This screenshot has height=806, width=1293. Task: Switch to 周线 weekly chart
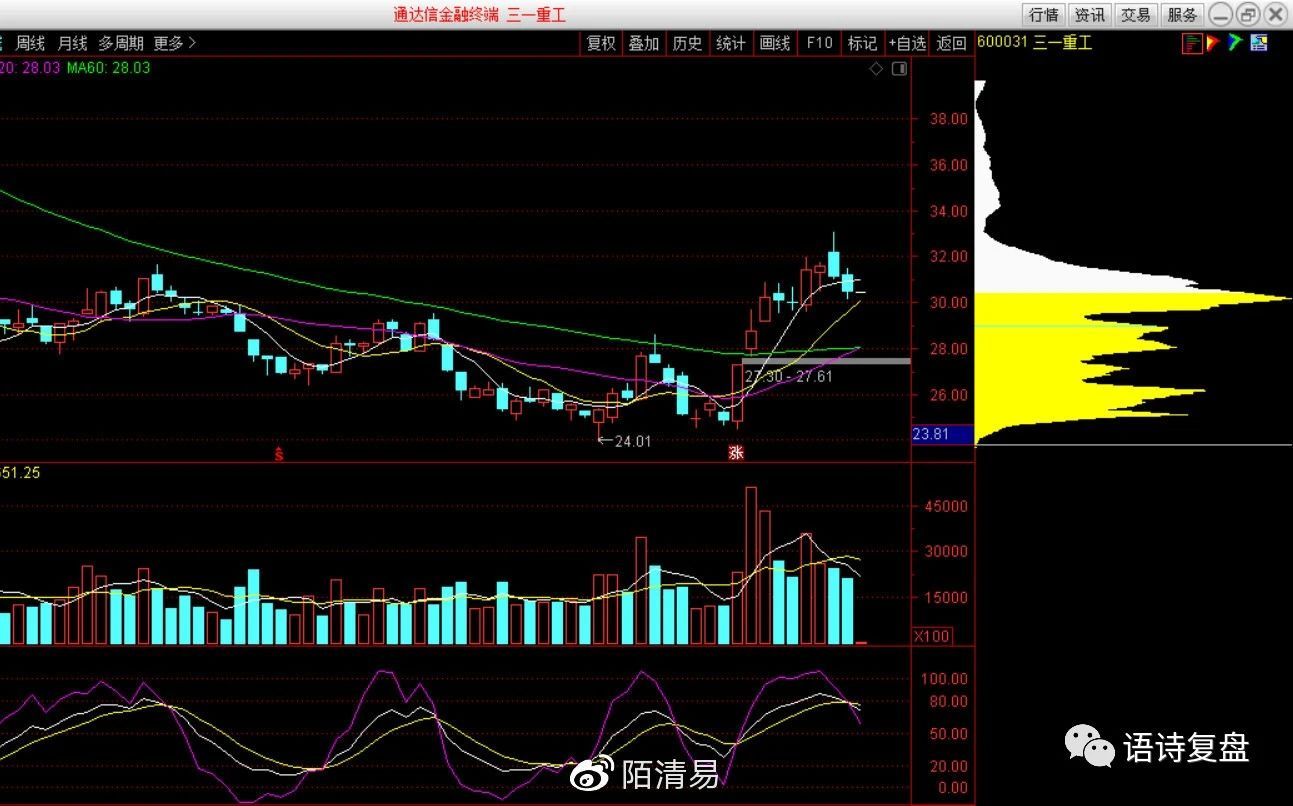(30, 43)
